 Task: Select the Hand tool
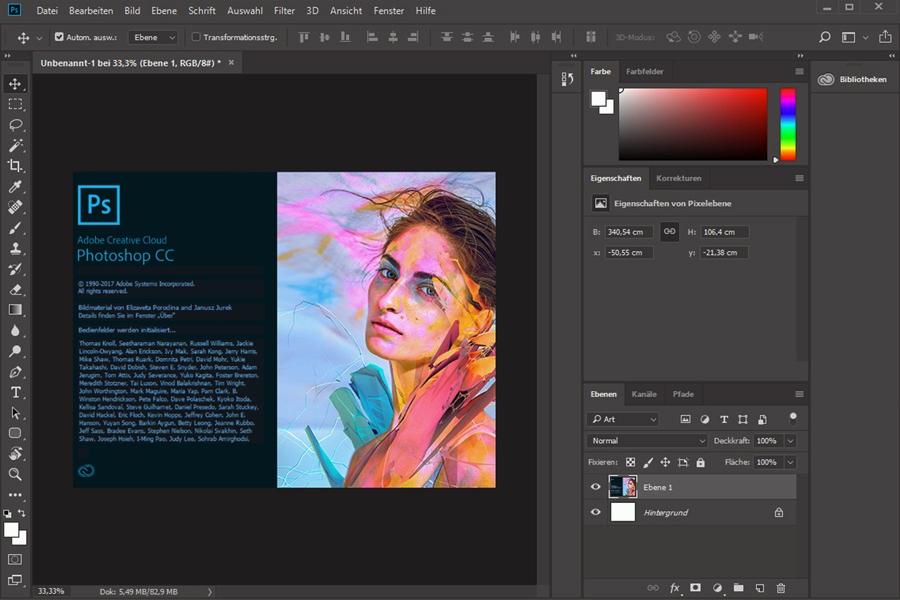[x=15, y=454]
